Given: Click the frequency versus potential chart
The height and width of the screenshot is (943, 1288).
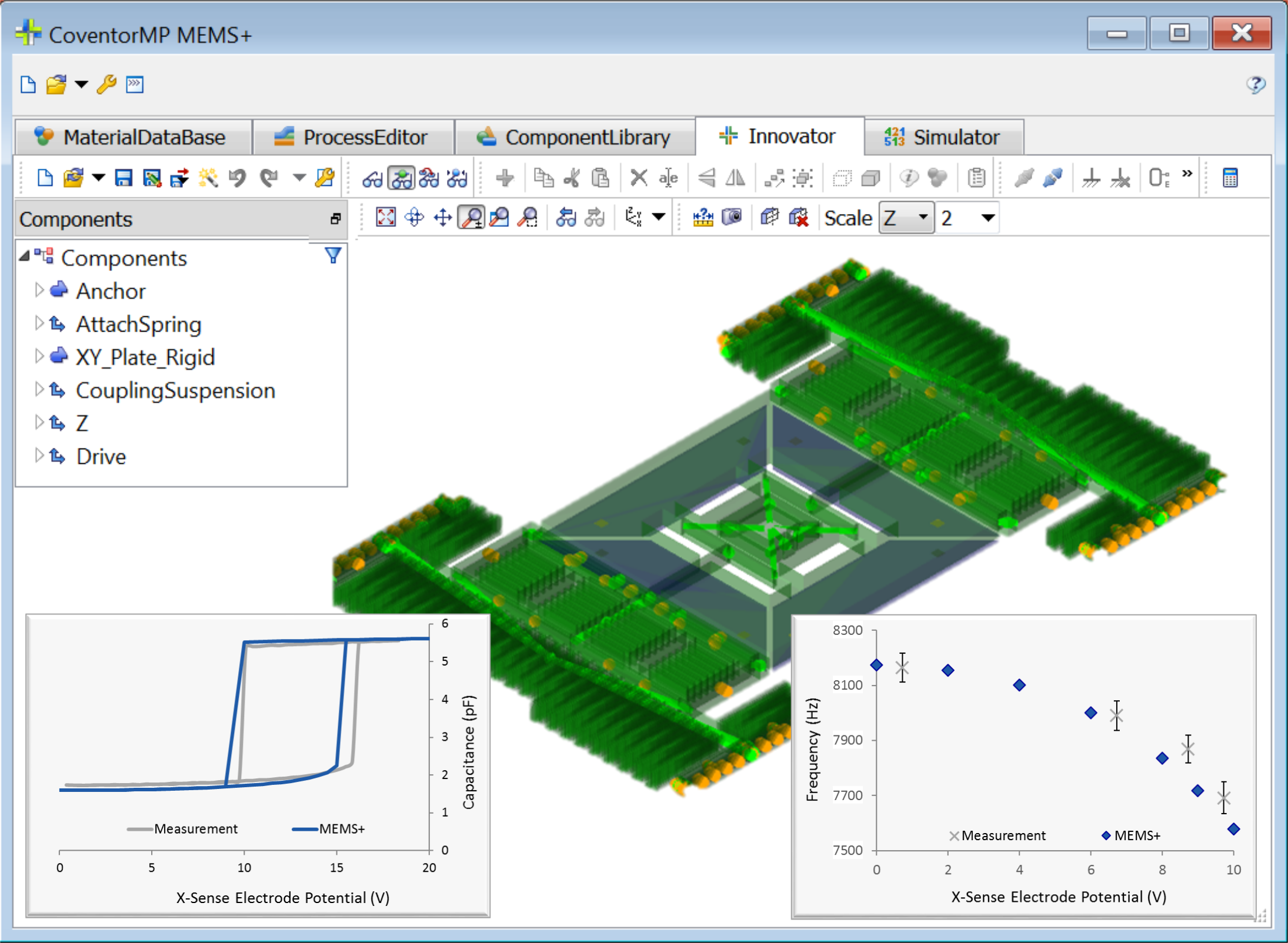Looking at the screenshot, I should coord(1023,766).
